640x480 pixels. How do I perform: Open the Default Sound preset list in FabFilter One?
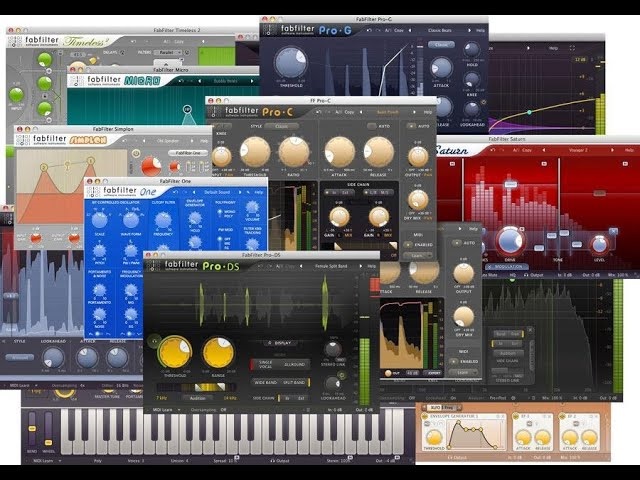[217, 192]
